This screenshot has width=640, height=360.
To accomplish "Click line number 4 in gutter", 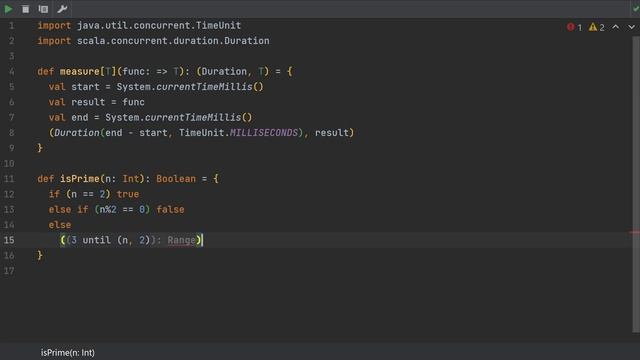I will coord(11,72).
